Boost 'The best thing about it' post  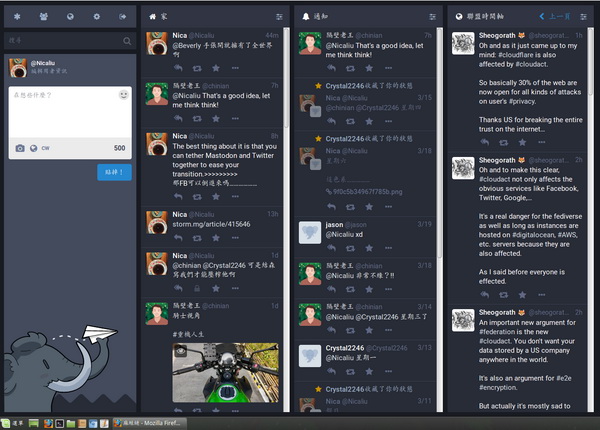click(x=197, y=197)
